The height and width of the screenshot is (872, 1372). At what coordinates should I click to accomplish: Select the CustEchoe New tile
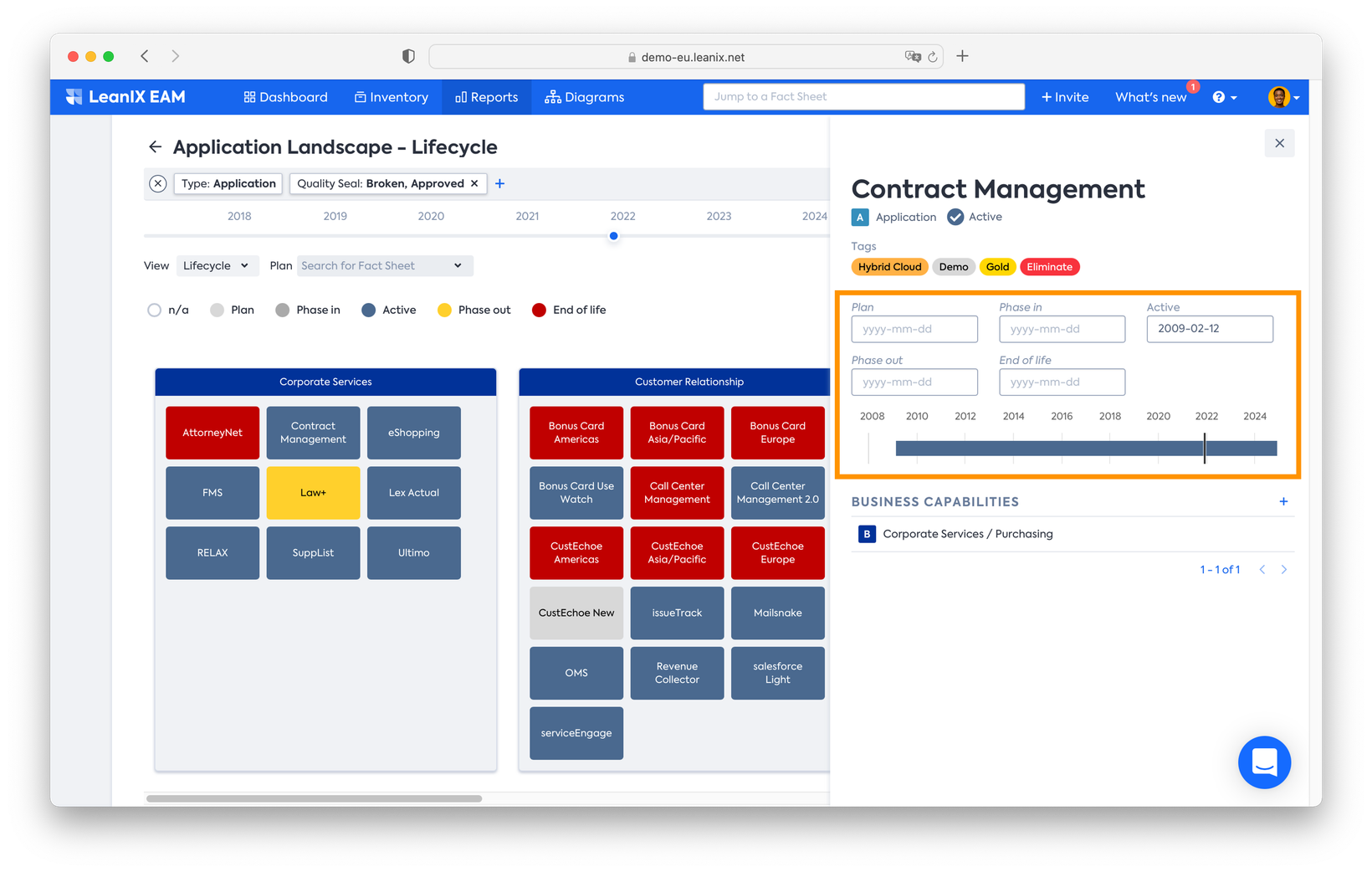click(576, 613)
